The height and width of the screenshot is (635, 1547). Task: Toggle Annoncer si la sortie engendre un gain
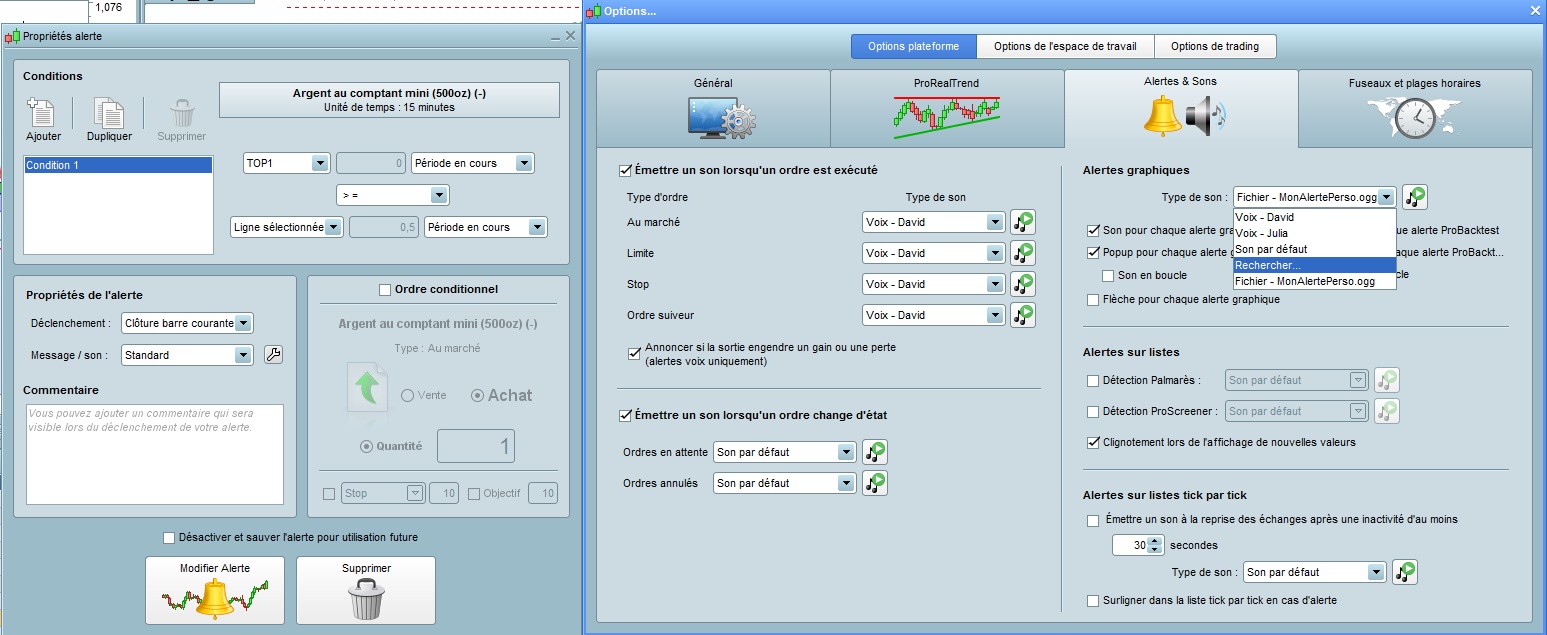(x=634, y=353)
